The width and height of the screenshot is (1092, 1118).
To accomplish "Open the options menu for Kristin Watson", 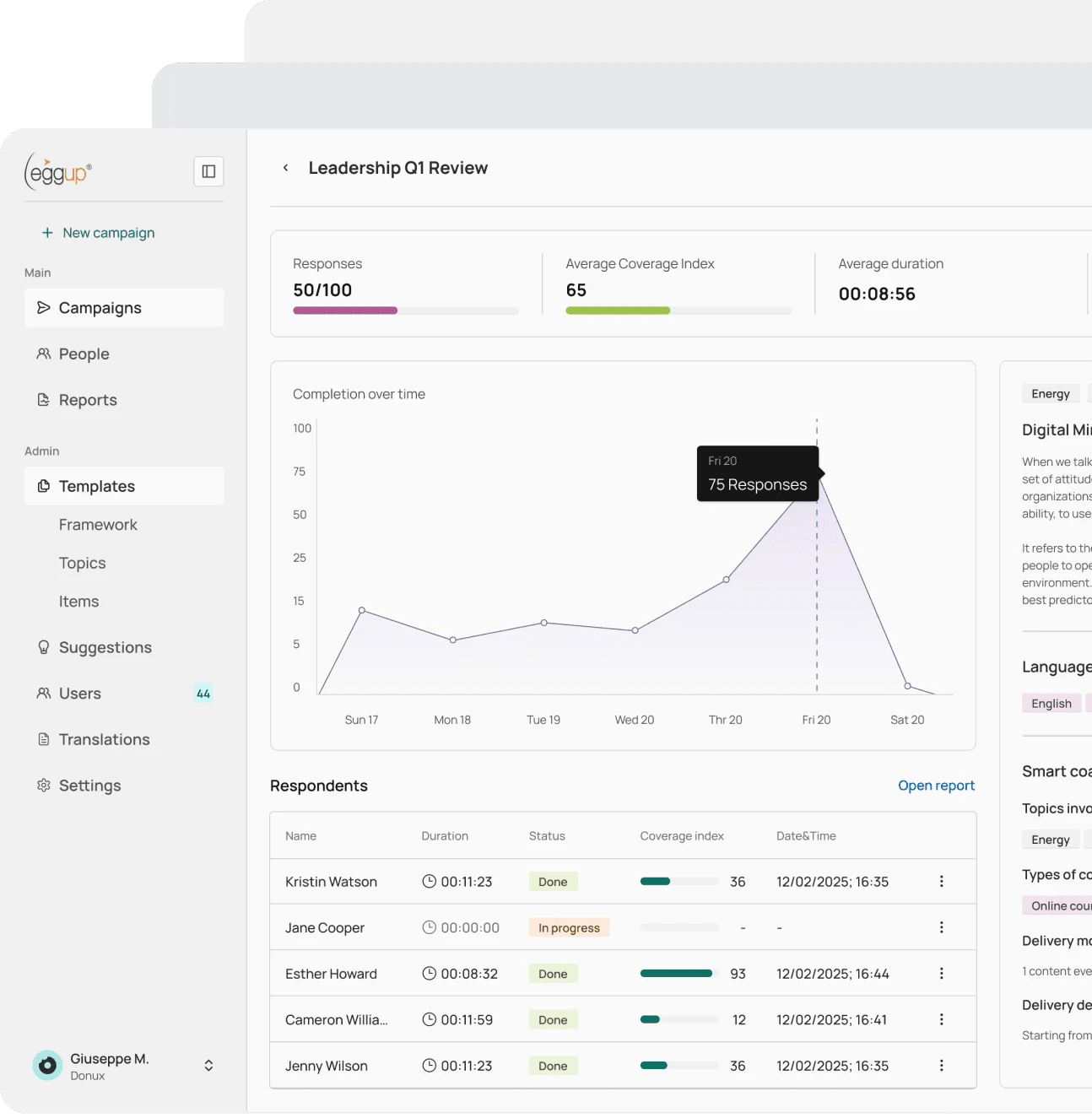I will pos(941,882).
